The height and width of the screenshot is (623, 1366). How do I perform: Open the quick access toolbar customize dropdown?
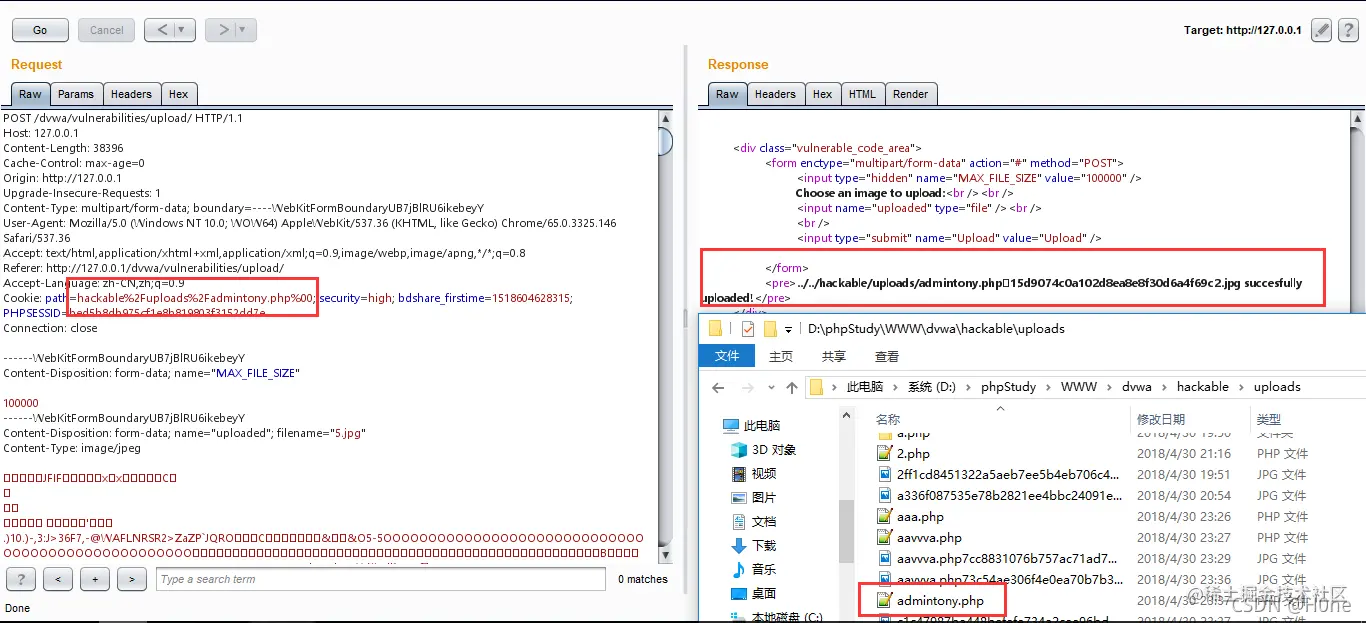point(788,329)
